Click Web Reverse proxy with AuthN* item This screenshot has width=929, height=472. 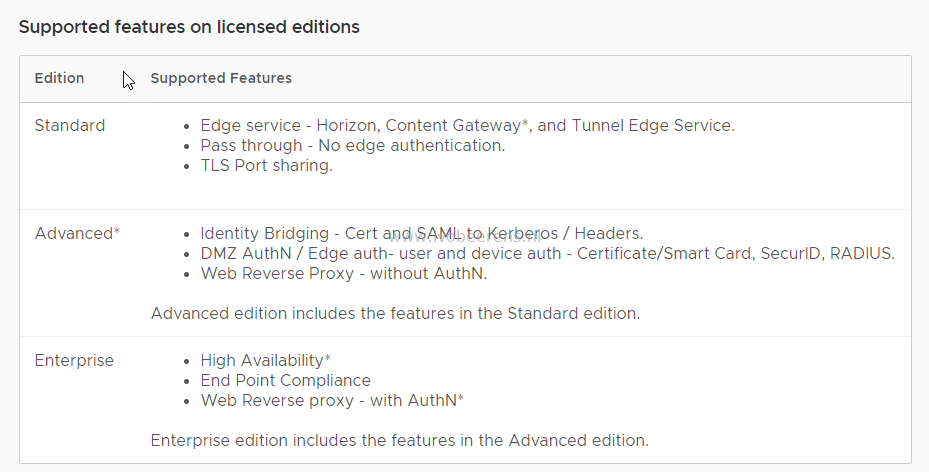click(332, 401)
